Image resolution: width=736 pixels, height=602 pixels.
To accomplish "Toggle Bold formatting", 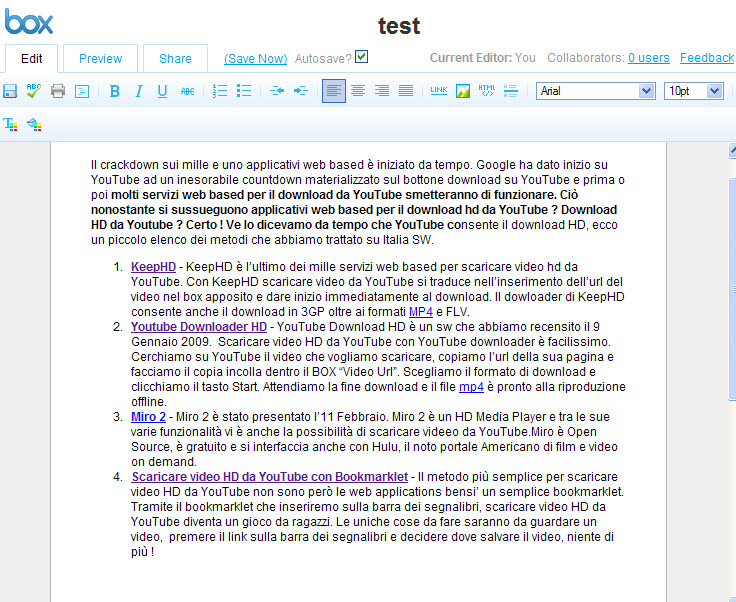I will (115, 91).
